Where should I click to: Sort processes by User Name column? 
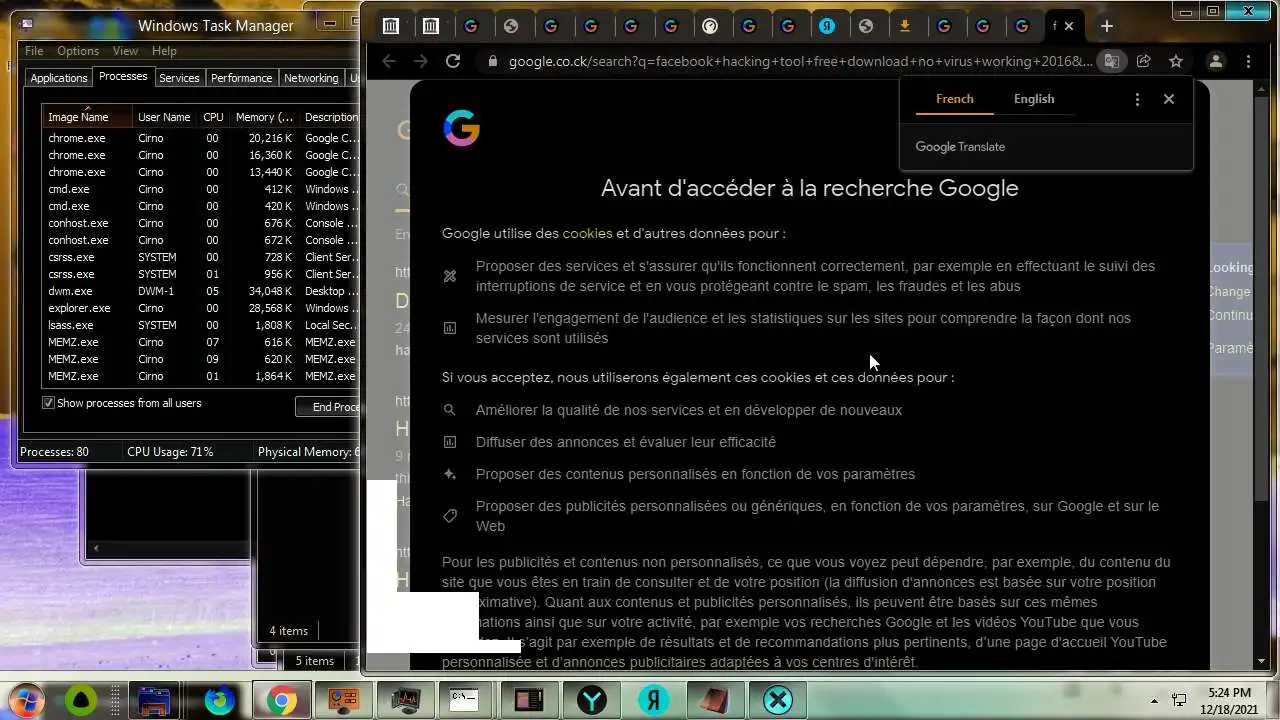[164, 117]
